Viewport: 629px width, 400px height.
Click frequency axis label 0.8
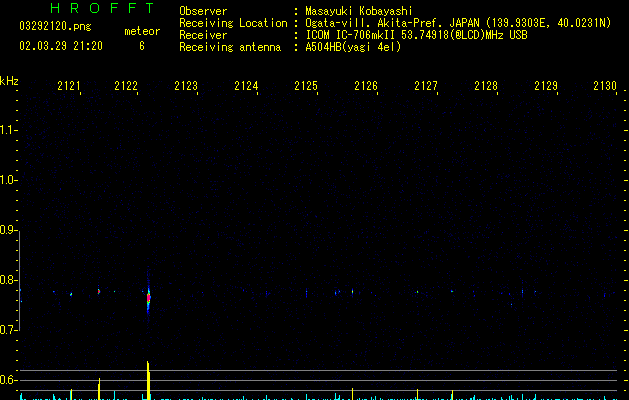click(x=8, y=280)
